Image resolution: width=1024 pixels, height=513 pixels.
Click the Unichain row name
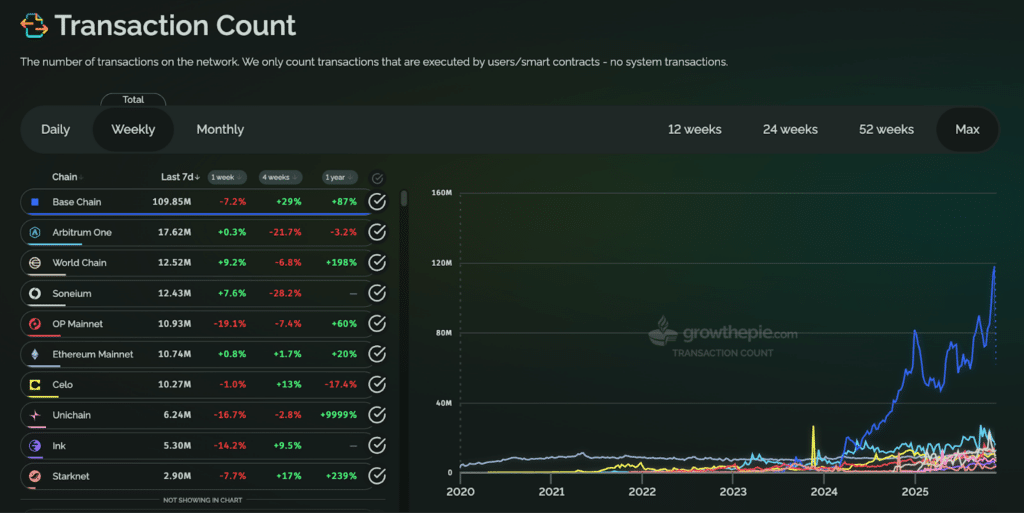[x=71, y=415]
